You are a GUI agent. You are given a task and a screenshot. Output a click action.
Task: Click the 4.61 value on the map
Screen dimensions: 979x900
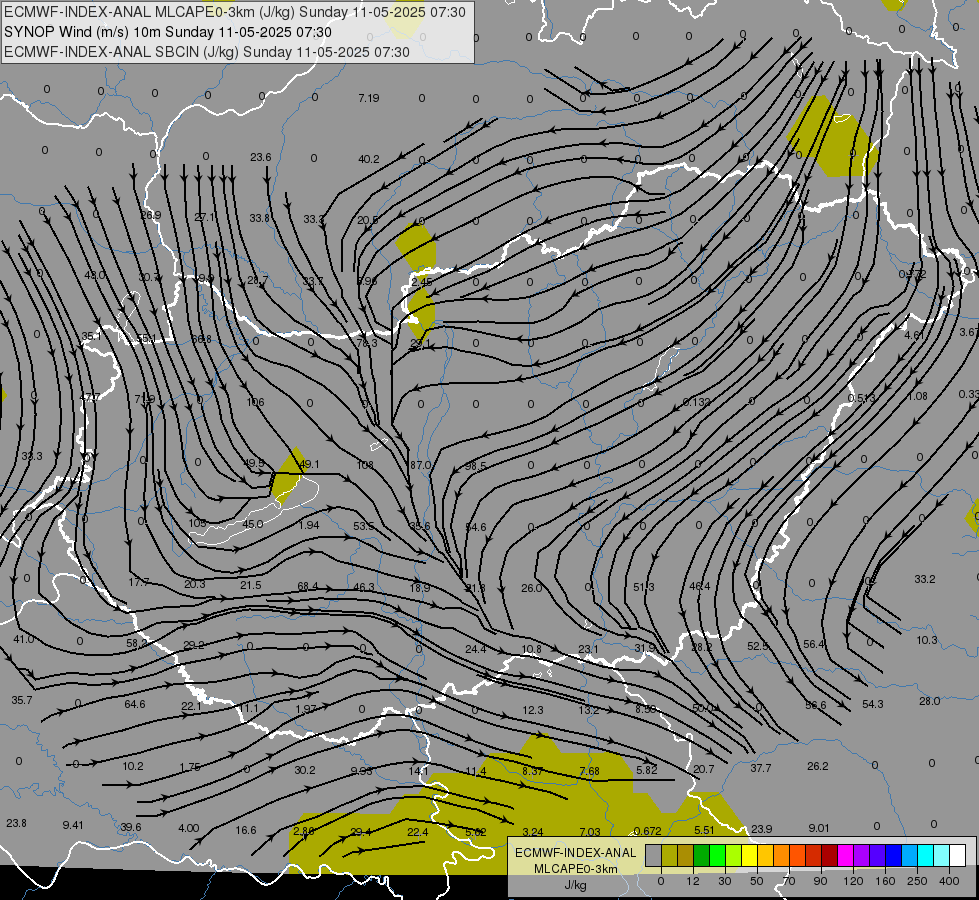(914, 335)
